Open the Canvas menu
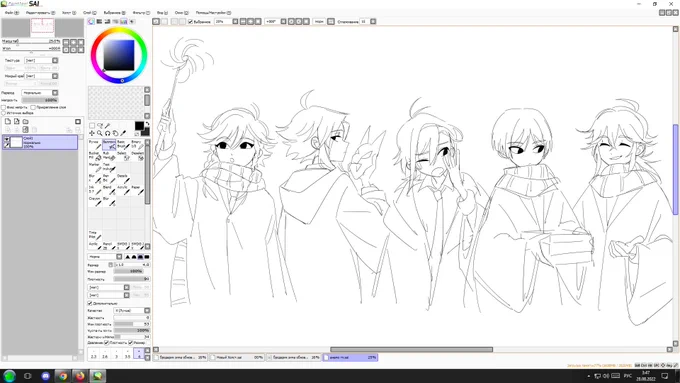 pyautogui.click(x=69, y=13)
